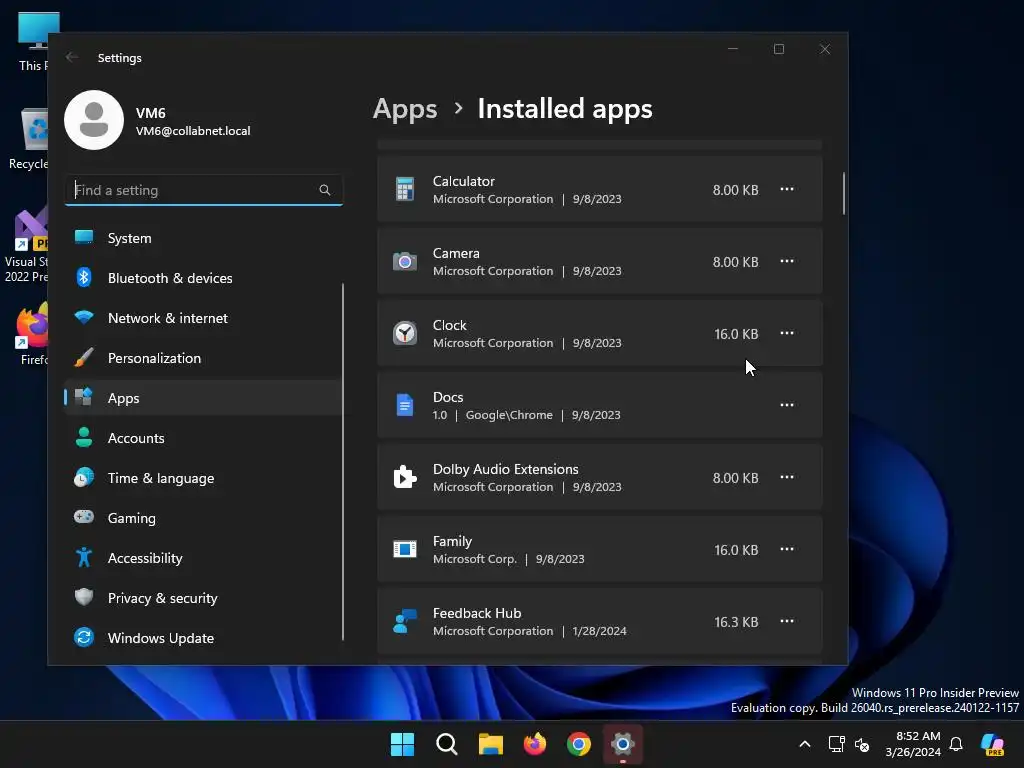Viewport: 1024px width, 768px height.
Task: Click the search magnifier icon in settings
Action: [325, 190]
